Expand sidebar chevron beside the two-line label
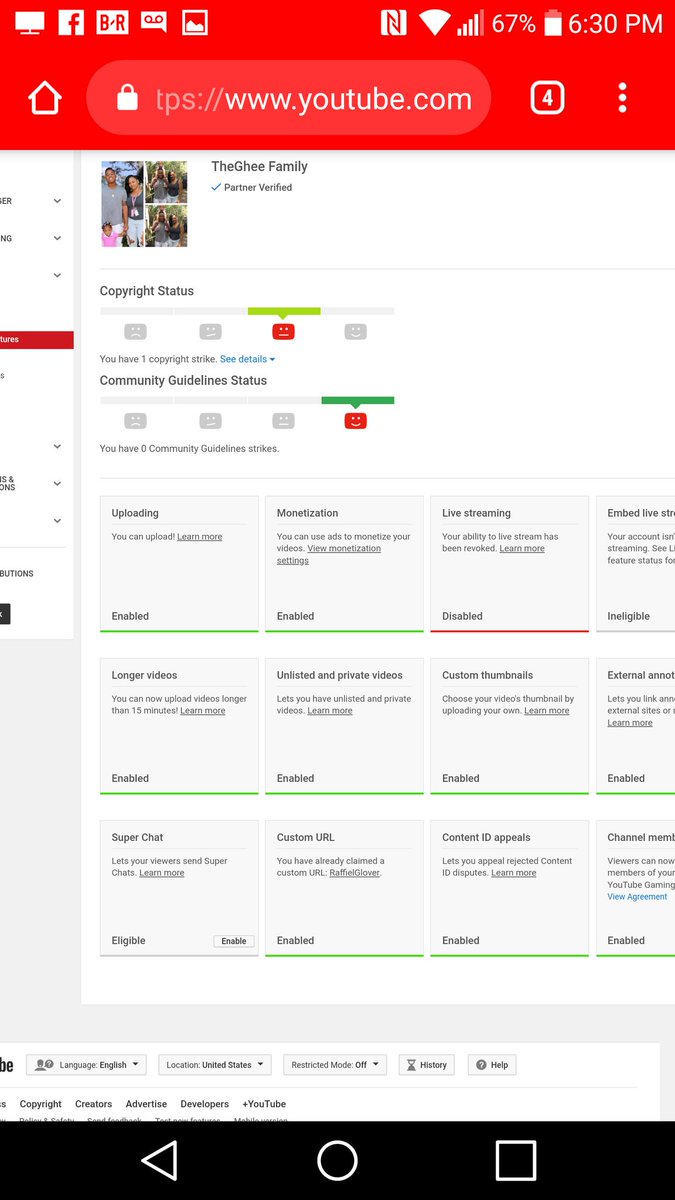This screenshot has width=675, height=1200. [57, 483]
